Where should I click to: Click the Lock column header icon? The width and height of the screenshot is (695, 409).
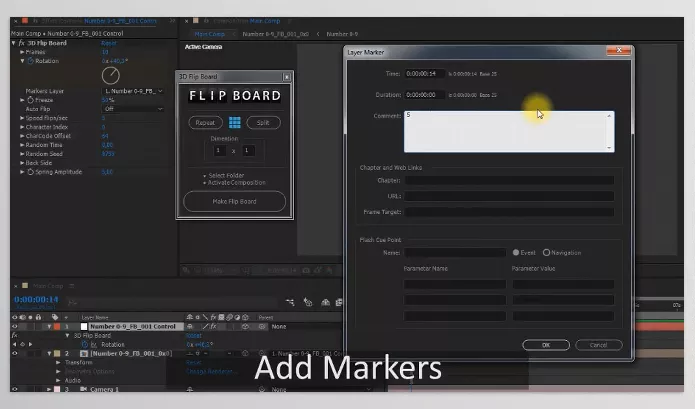click(x=39, y=317)
